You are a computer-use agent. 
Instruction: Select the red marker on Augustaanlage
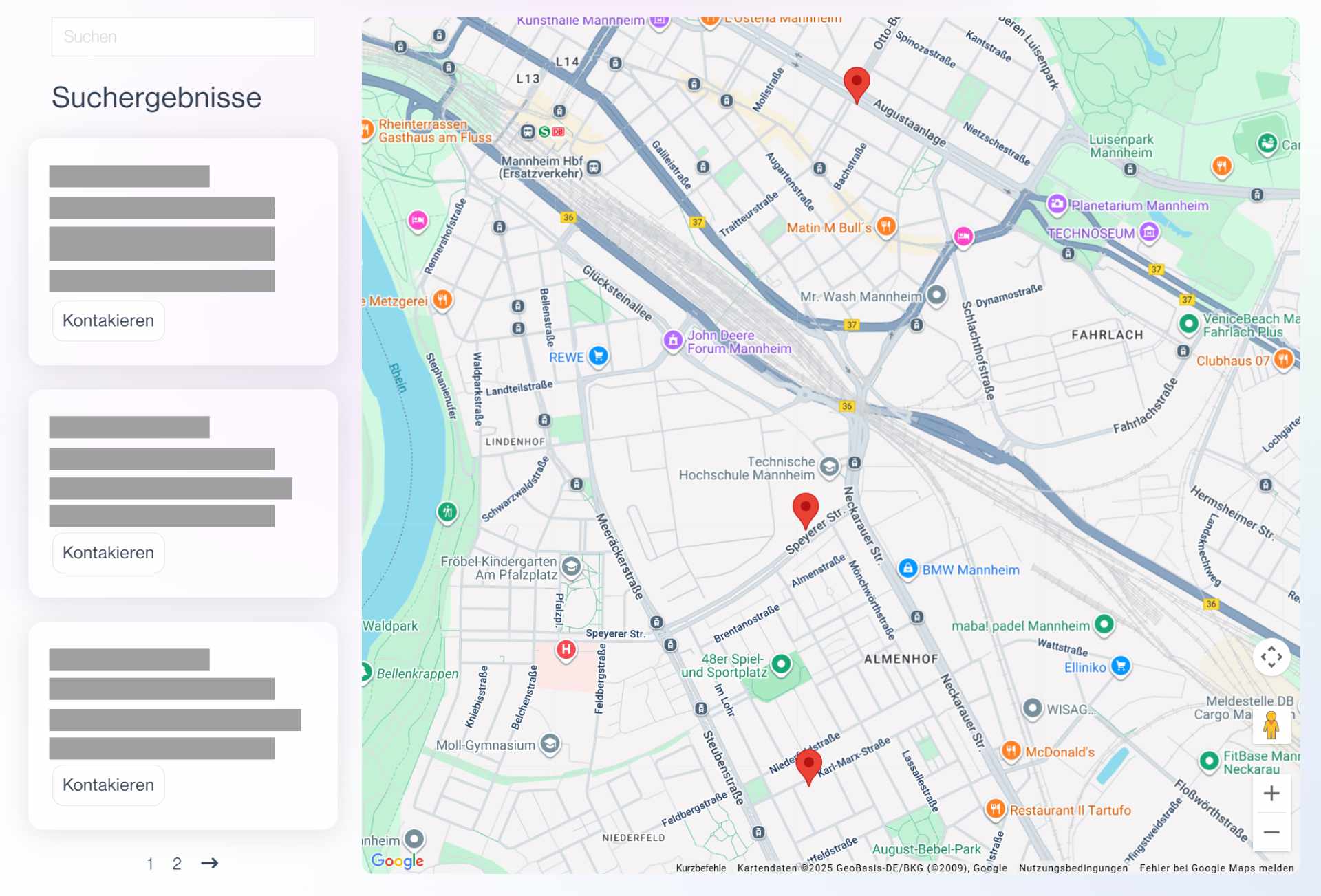(x=857, y=85)
